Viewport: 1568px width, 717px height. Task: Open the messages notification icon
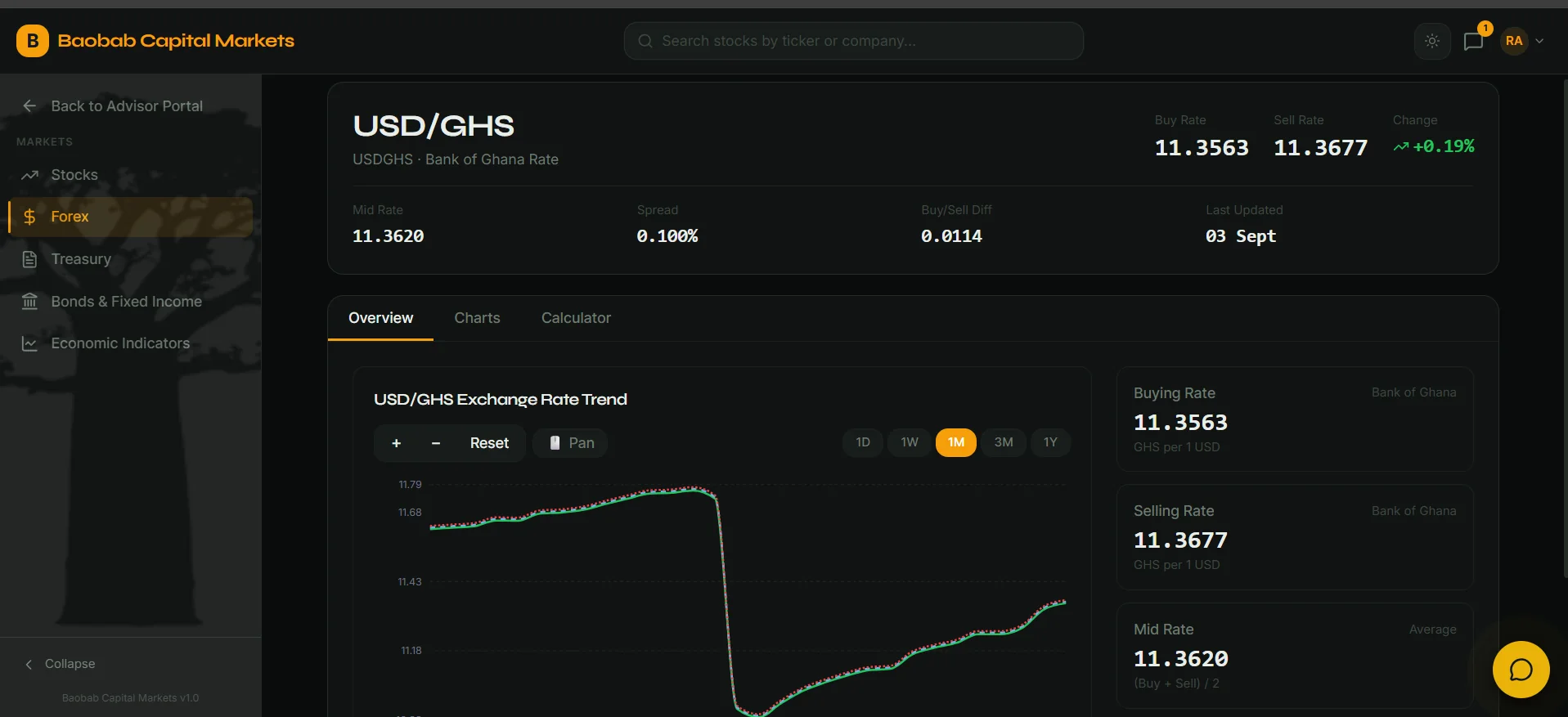click(x=1474, y=41)
